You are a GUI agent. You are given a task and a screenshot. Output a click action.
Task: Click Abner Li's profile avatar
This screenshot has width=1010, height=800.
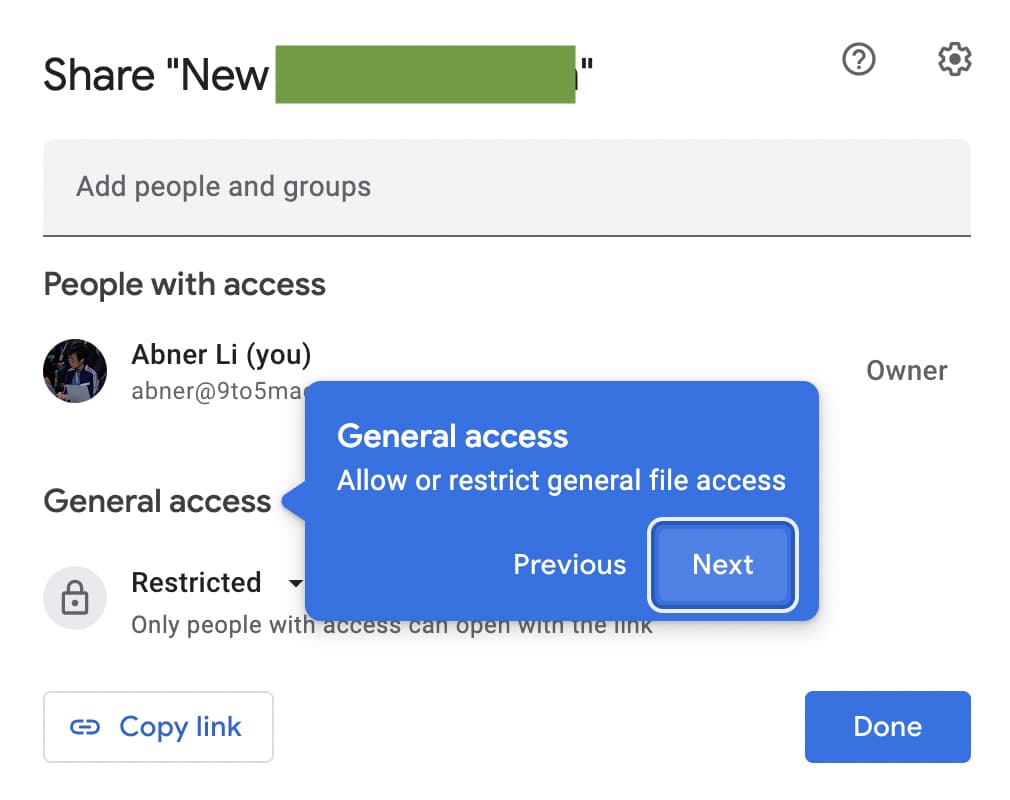click(x=75, y=371)
